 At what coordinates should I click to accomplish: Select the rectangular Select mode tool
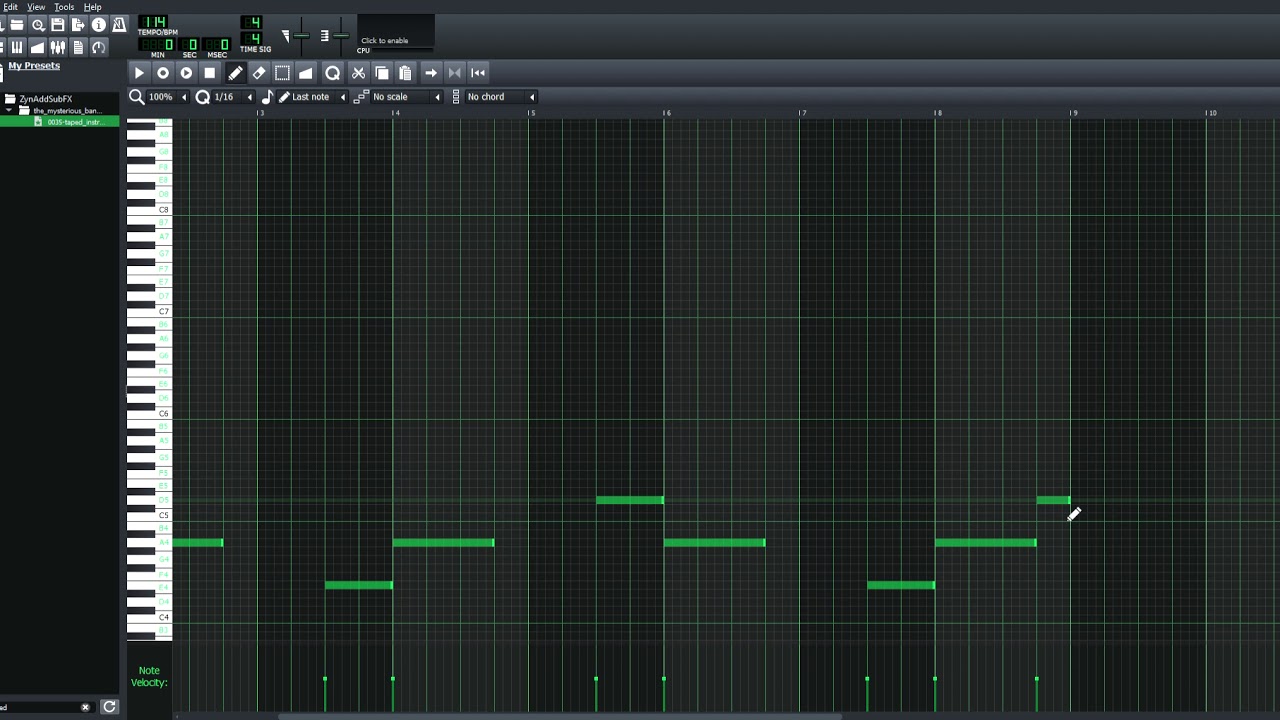(282, 72)
